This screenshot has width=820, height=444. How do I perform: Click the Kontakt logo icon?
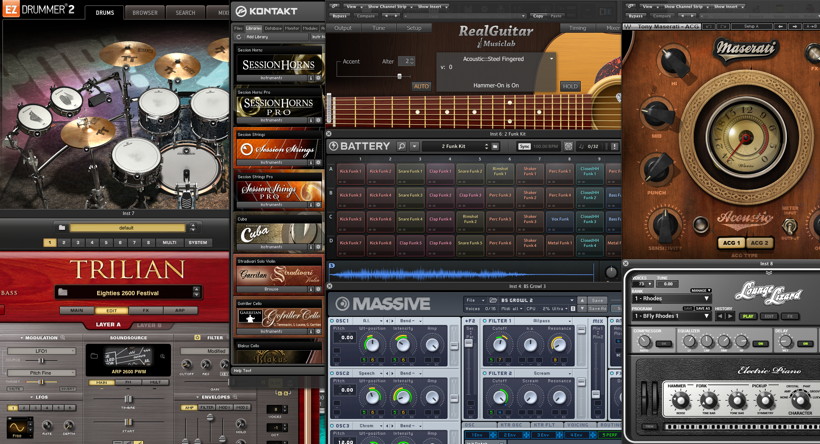tap(241, 10)
